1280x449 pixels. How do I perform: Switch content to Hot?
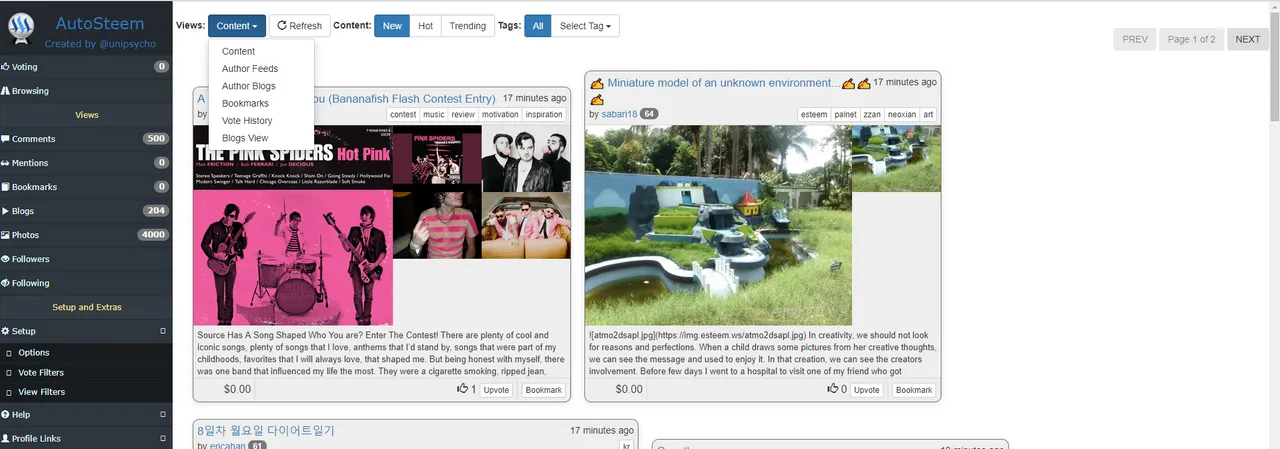click(x=425, y=26)
